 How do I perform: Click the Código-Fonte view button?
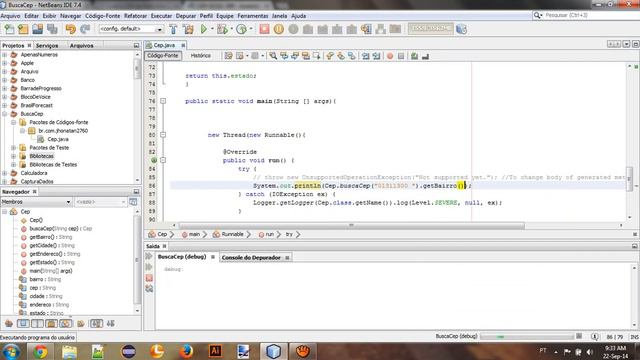162,56
